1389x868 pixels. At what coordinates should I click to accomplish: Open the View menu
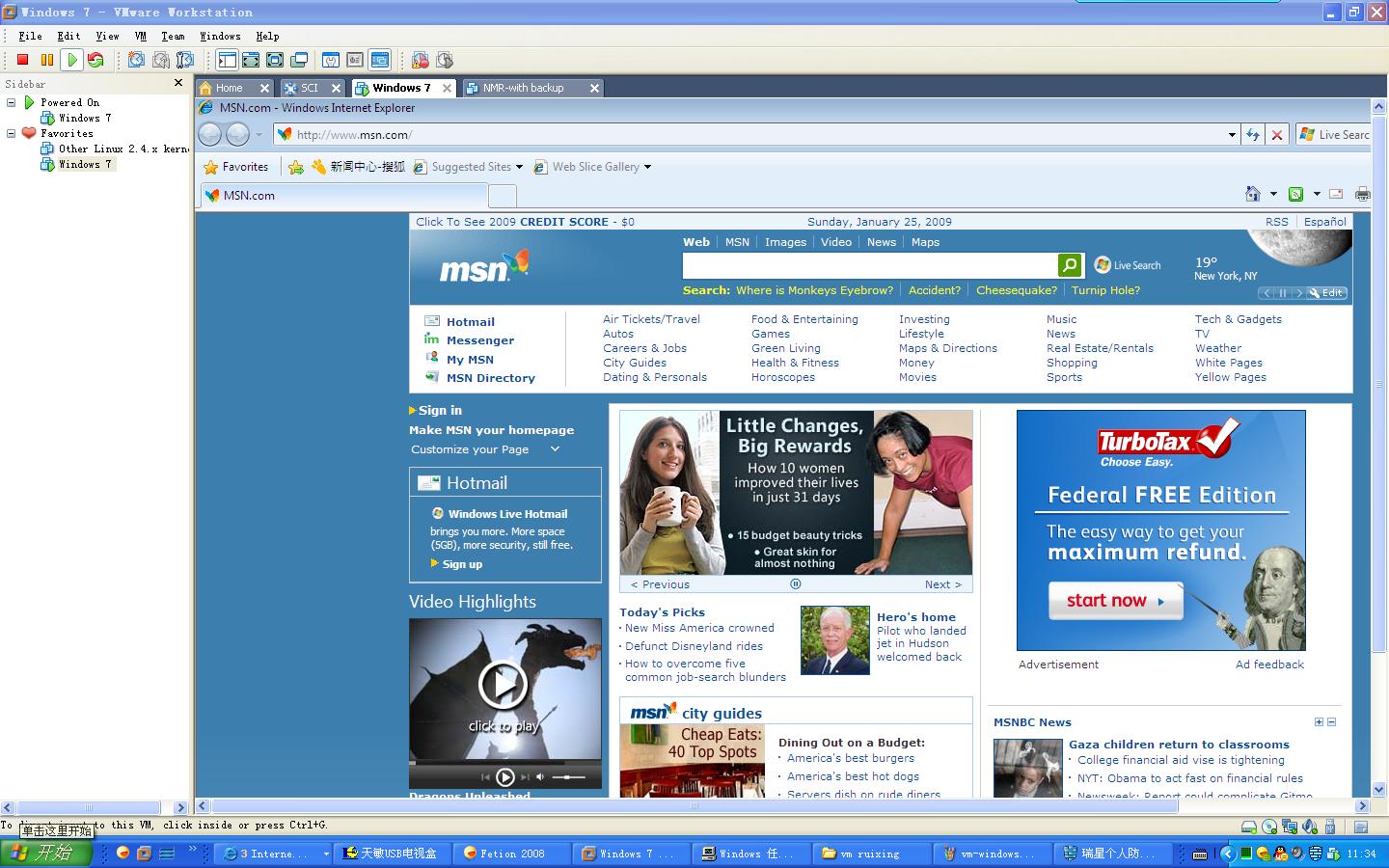pyautogui.click(x=107, y=36)
